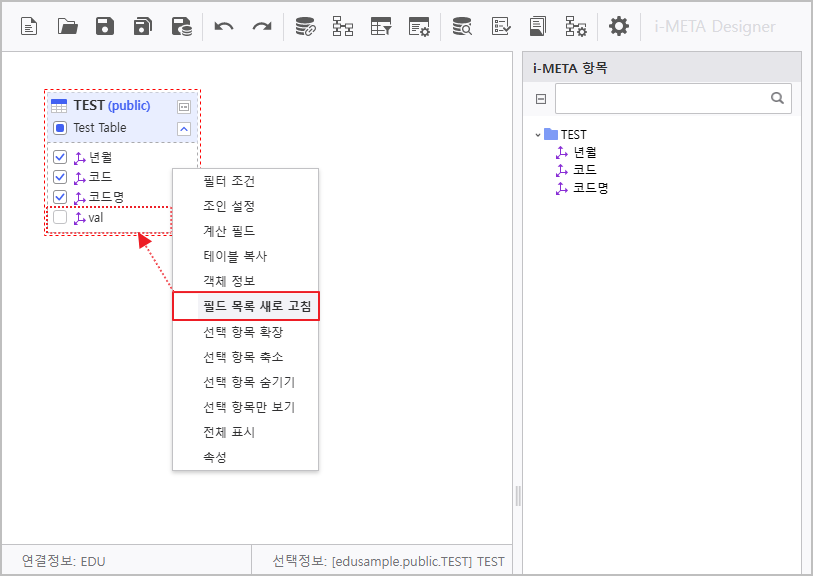Choose 테이블 복사 from context menu
This screenshot has width=813, height=576.
click(245, 256)
